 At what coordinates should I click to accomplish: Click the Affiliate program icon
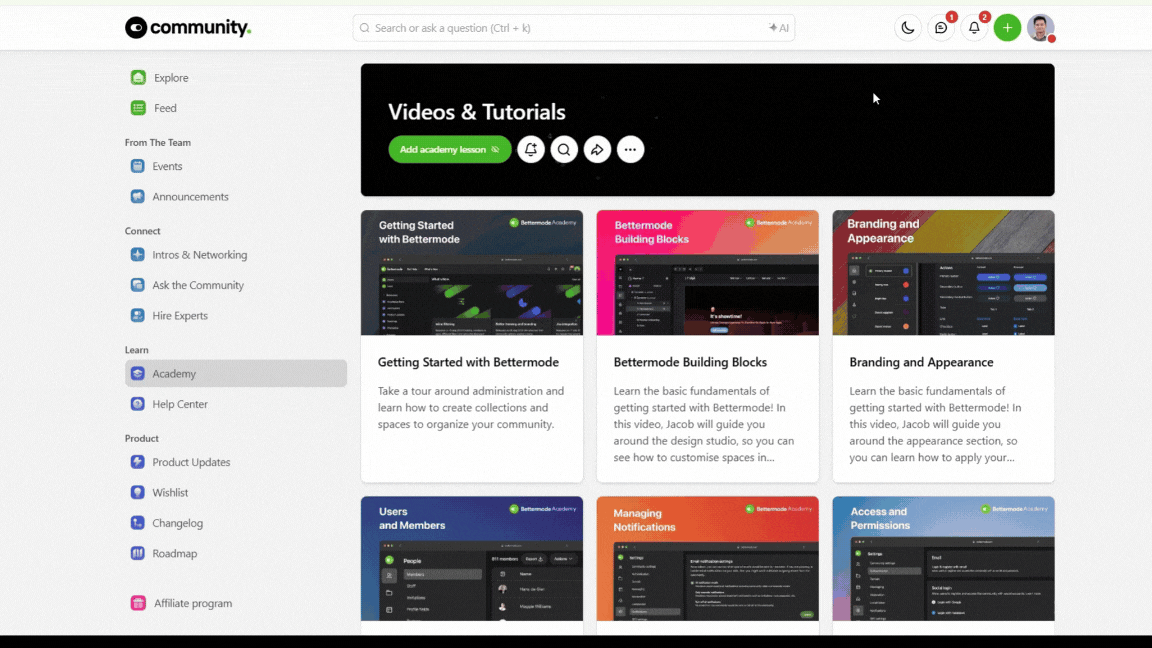click(138, 603)
